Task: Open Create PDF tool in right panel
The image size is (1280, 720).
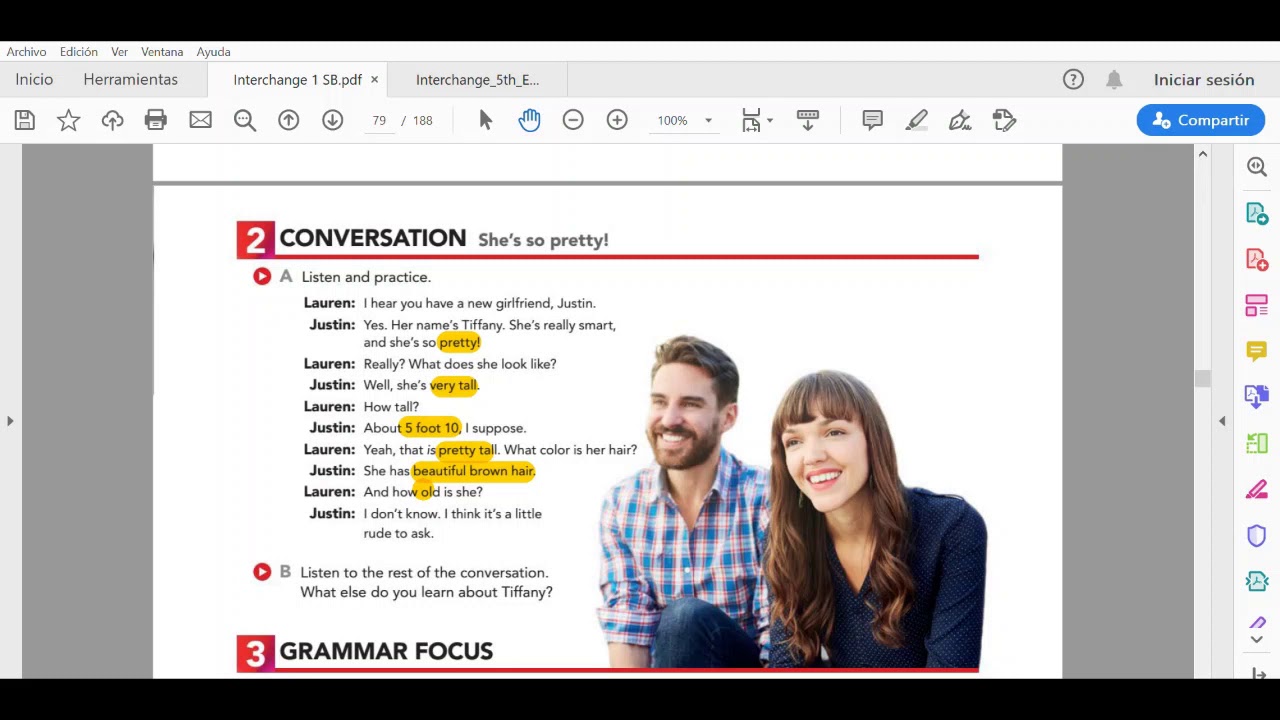Action: (x=1257, y=259)
